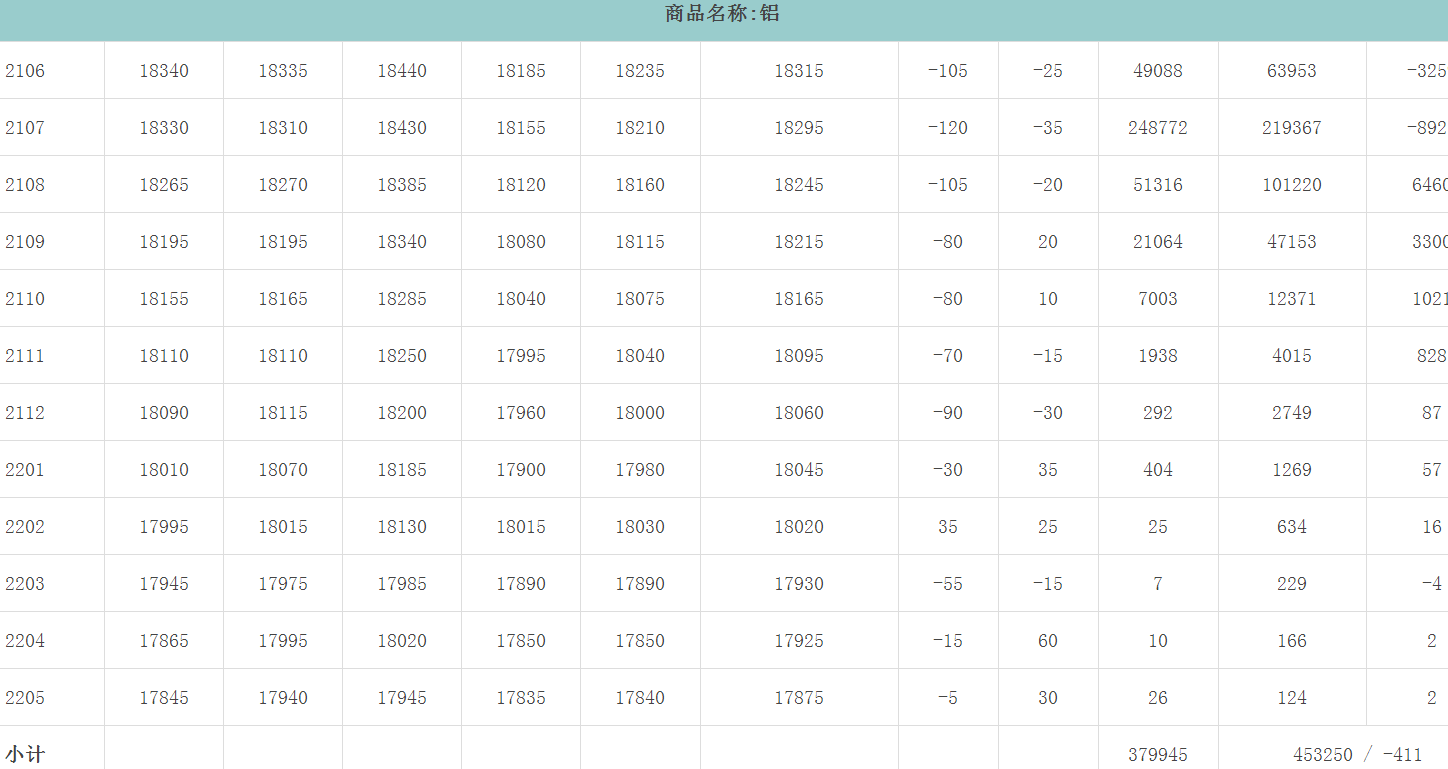Click the 小计 subtotal label

pos(25,755)
